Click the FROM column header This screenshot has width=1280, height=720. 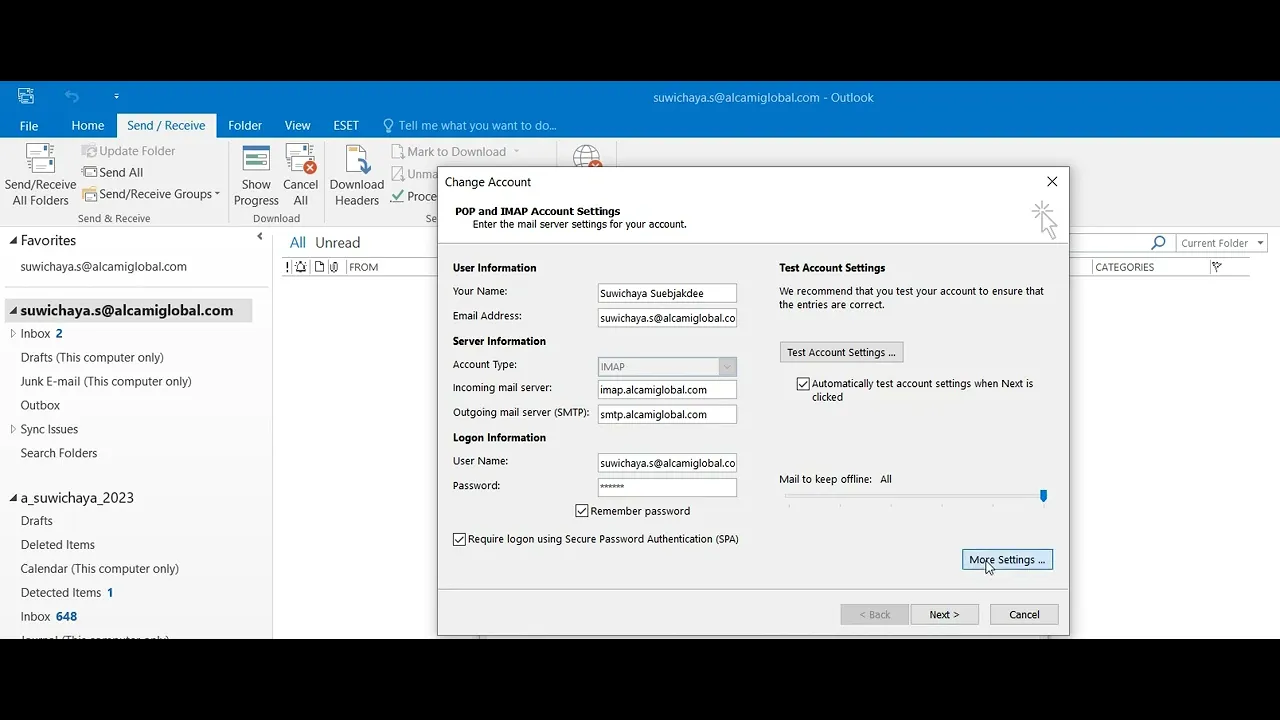tap(363, 267)
